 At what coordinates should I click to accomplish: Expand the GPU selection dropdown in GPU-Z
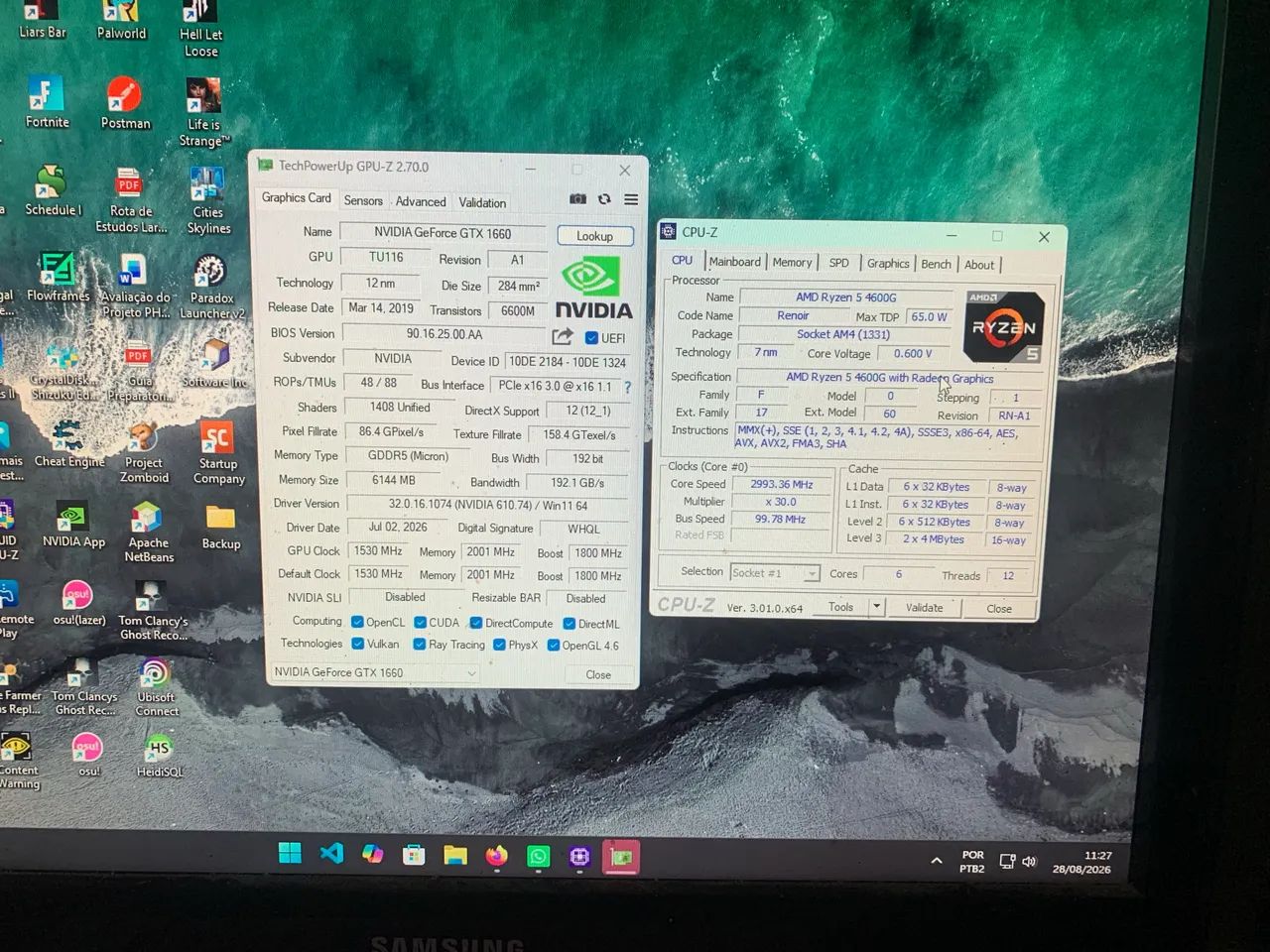pos(472,673)
